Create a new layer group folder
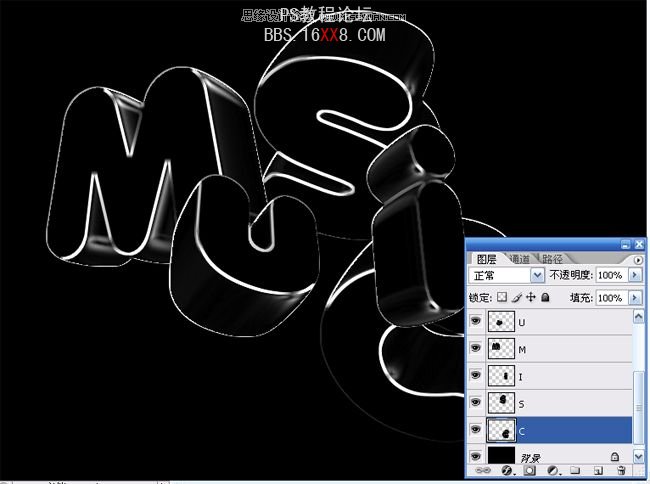650x484 pixels. pos(576,469)
